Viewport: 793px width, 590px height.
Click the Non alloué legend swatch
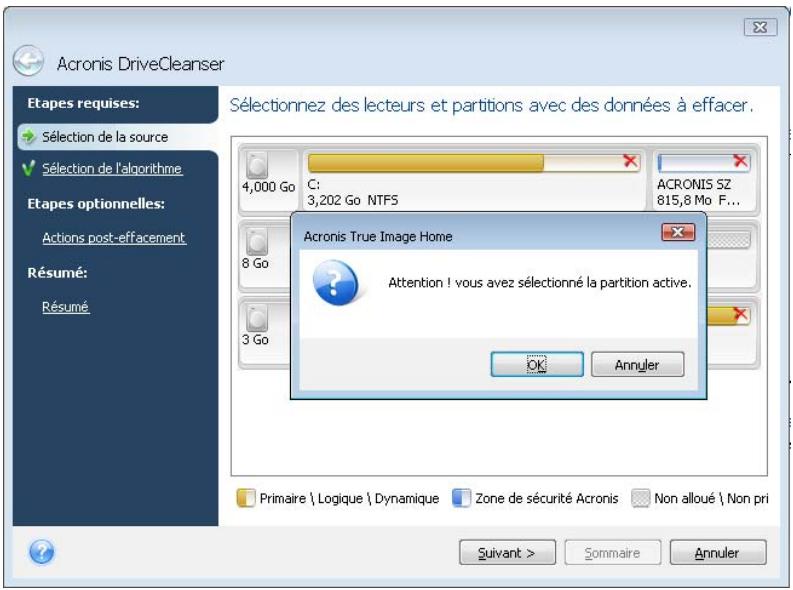coord(640,498)
